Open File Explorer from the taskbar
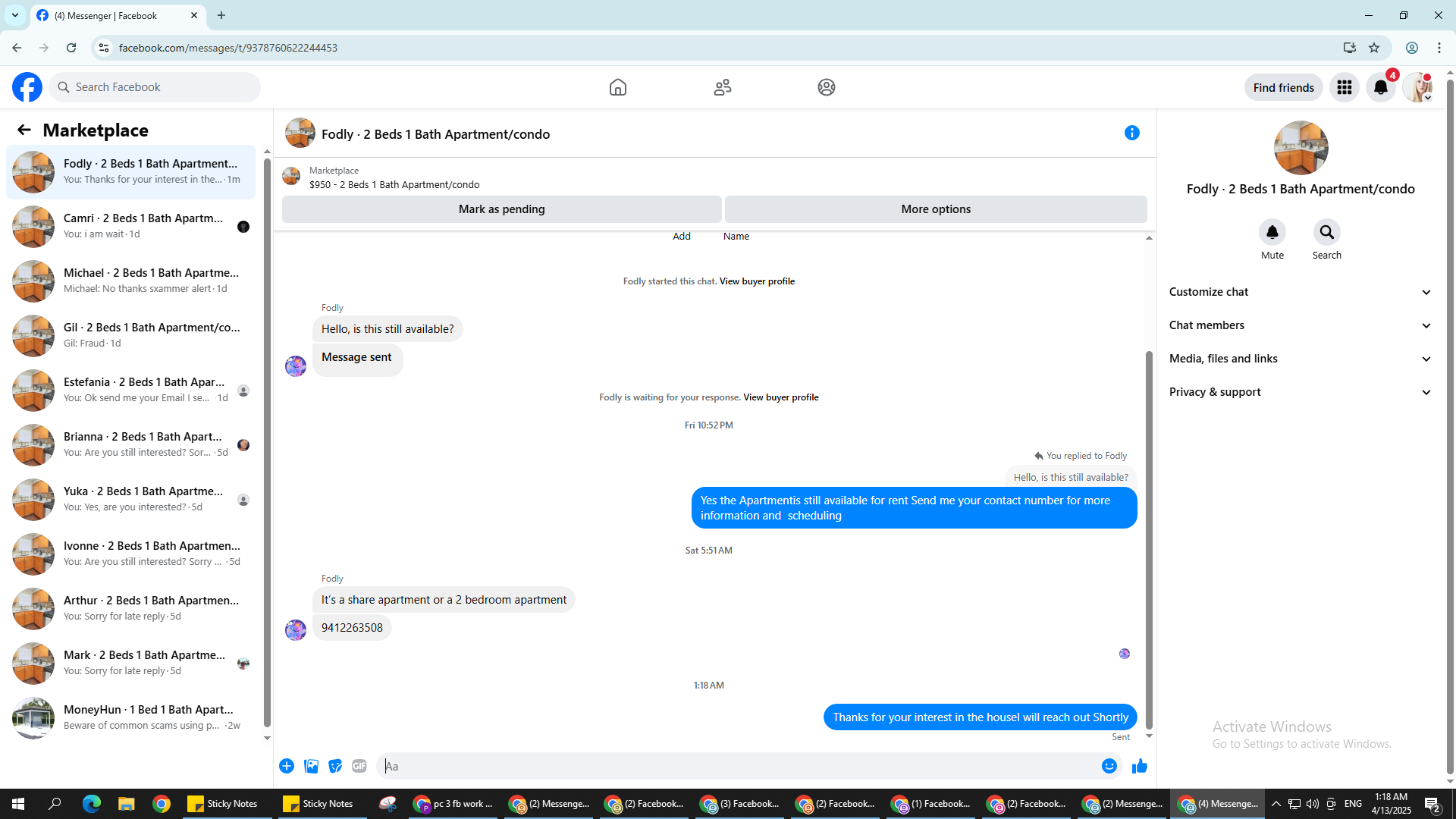The height and width of the screenshot is (819, 1456). click(x=127, y=804)
